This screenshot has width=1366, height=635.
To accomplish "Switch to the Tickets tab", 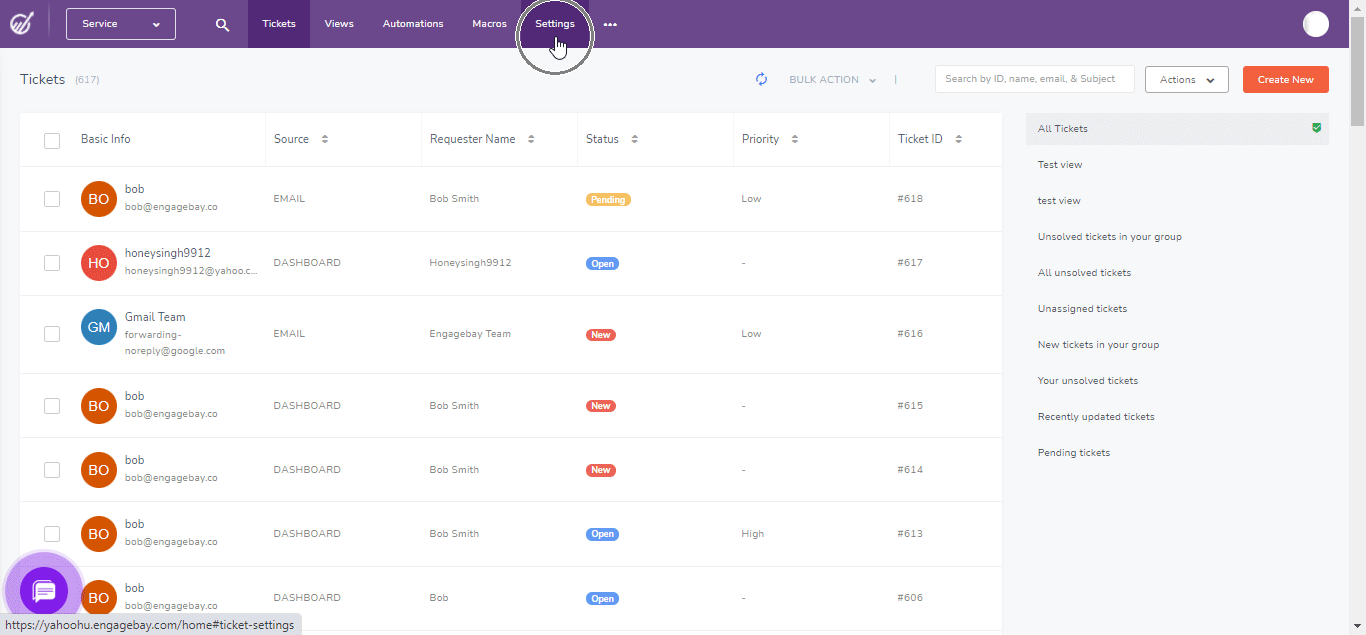I will click(279, 24).
